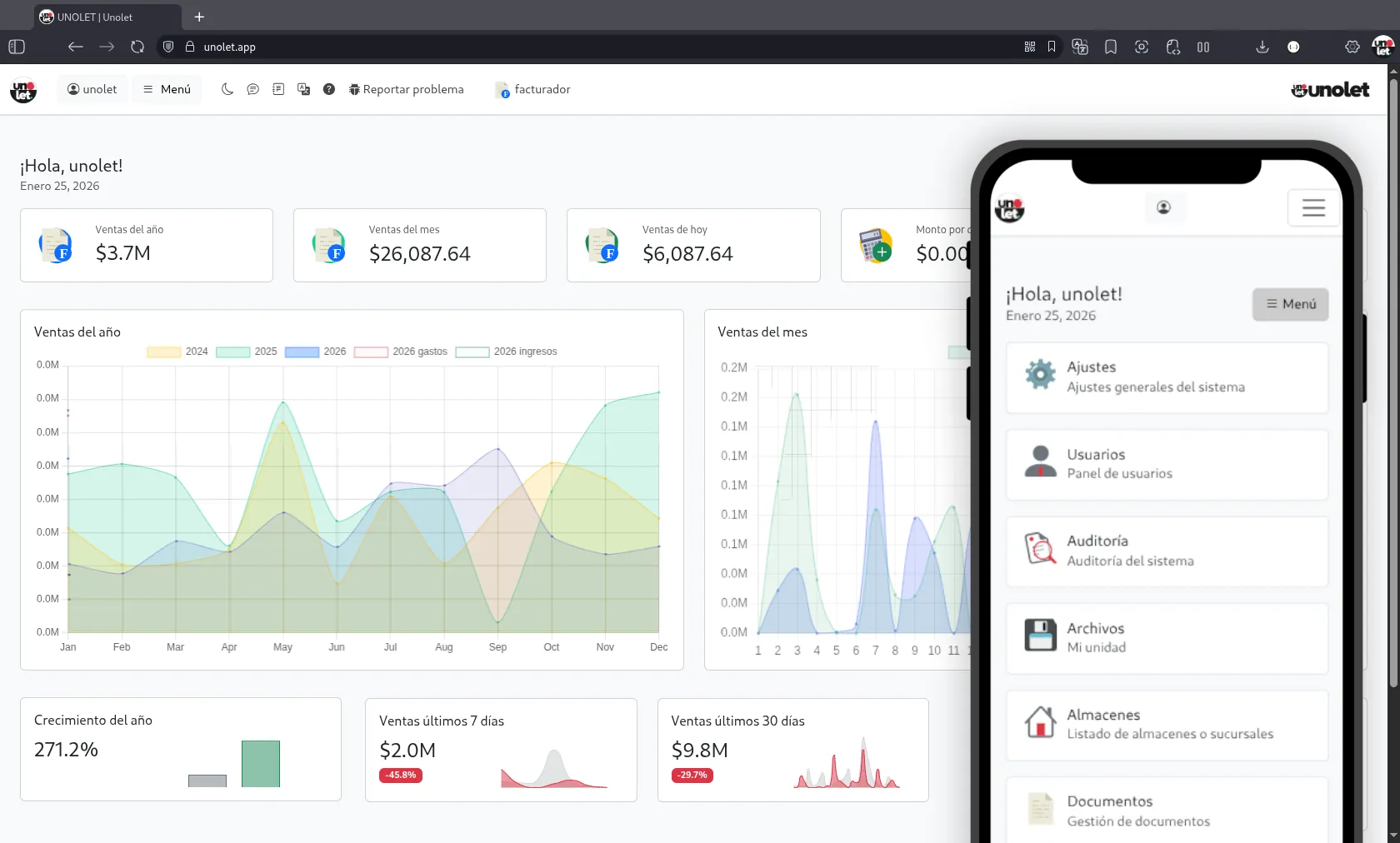Click the bug icon beside Reportar problema
Screen dimensions: 1400x843
353,89
